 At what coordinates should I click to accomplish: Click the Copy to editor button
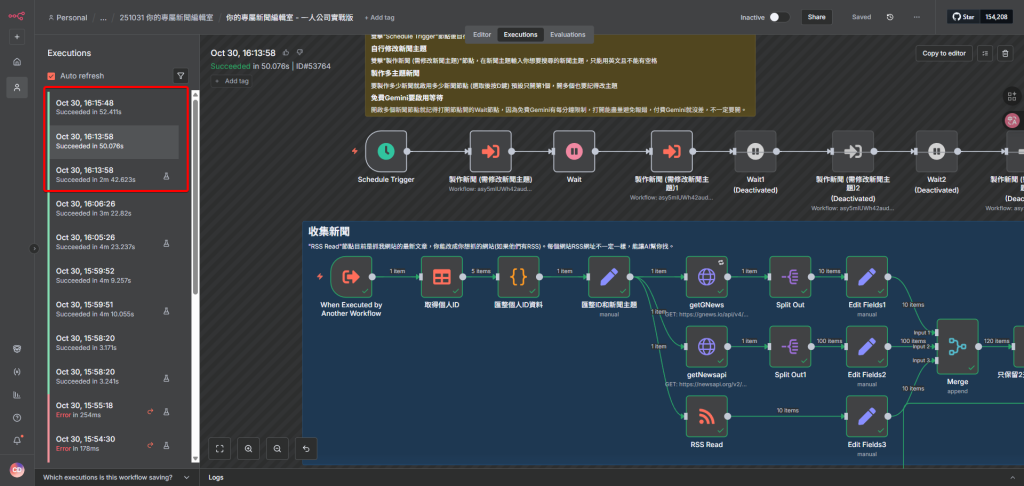pos(944,54)
